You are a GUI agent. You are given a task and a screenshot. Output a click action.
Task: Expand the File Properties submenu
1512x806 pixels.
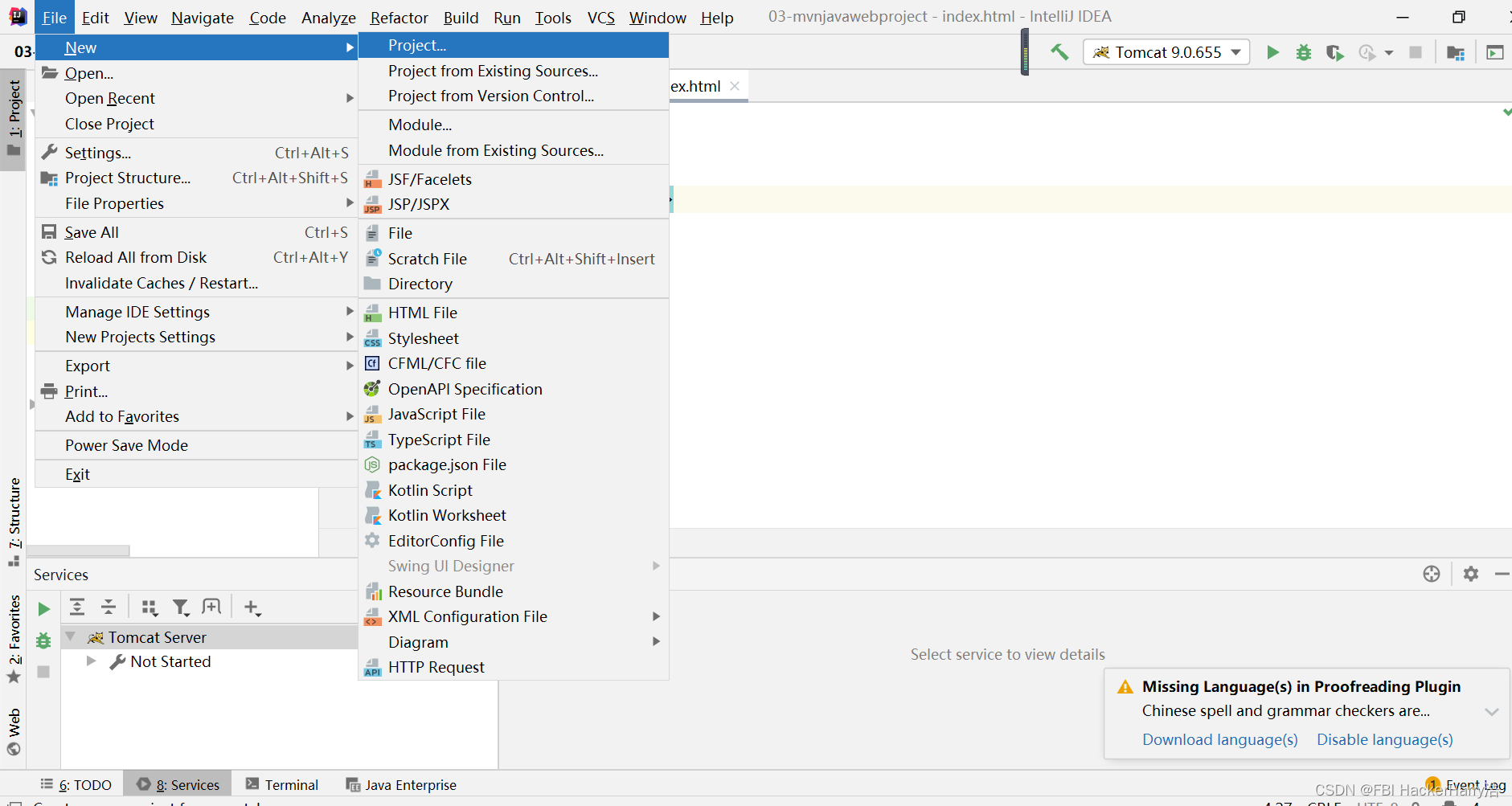(x=196, y=203)
